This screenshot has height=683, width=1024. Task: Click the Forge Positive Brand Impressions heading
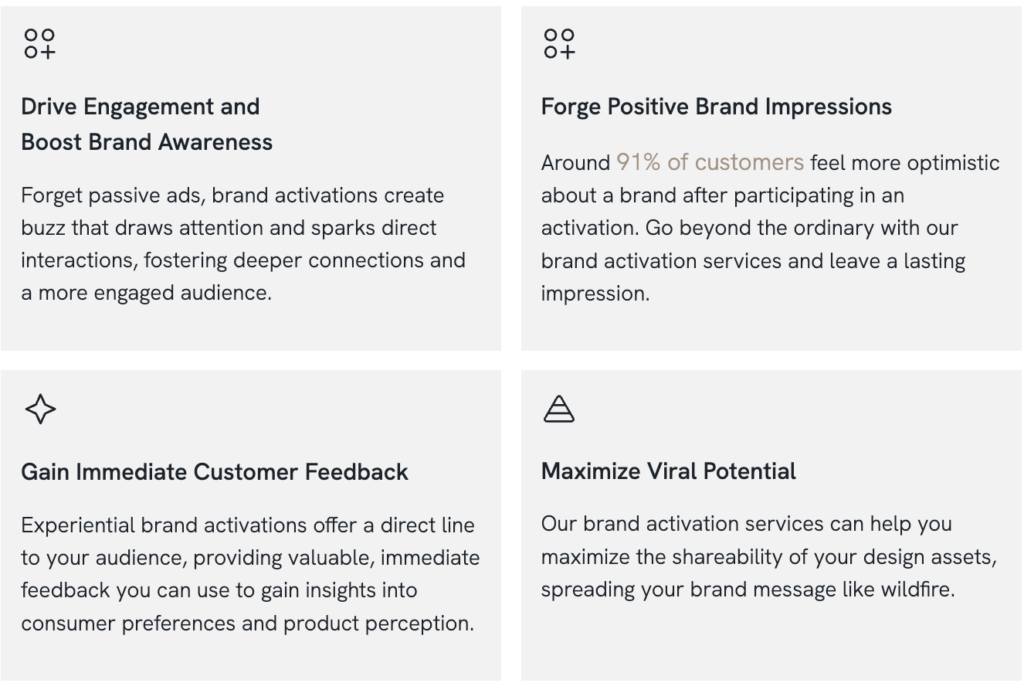716,106
